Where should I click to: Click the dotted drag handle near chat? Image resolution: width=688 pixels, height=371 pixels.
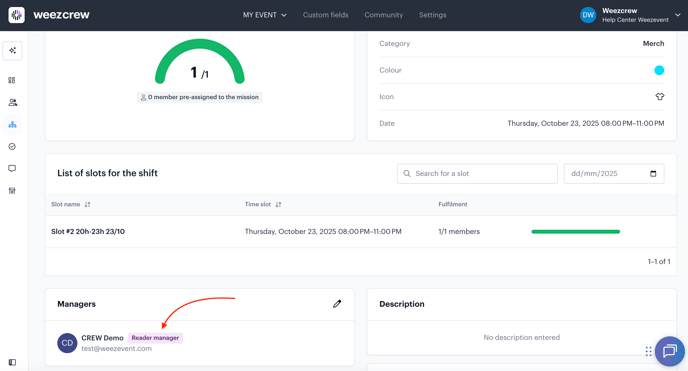tap(649, 351)
